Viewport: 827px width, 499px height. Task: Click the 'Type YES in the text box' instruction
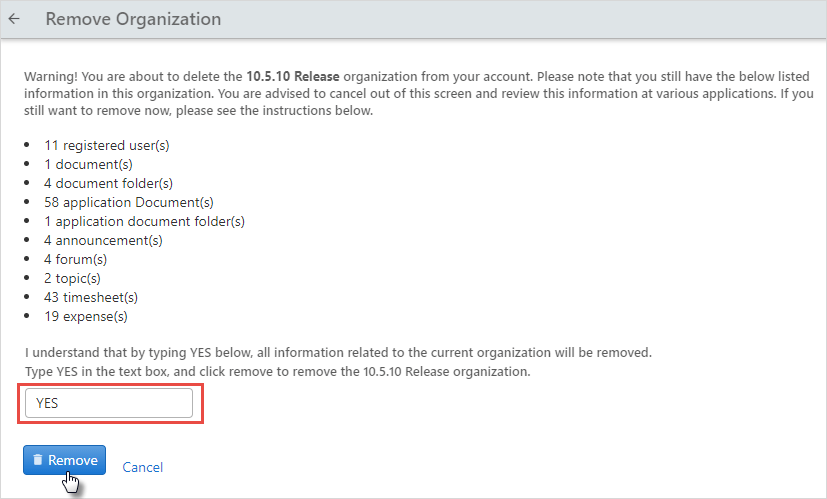click(x=277, y=371)
